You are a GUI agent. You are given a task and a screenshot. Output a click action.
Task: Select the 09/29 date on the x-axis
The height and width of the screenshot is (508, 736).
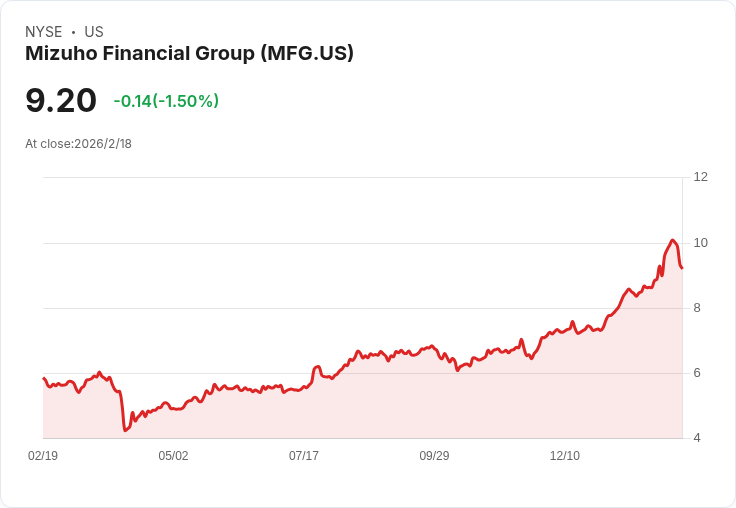click(434, 456)
